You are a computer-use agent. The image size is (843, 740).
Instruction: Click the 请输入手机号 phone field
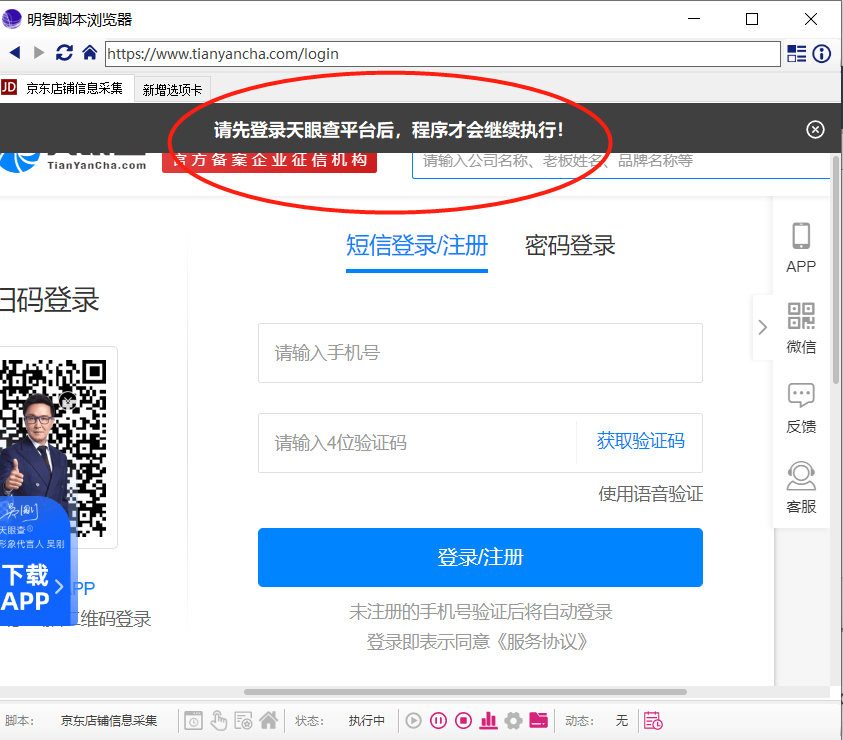point(480,353)
